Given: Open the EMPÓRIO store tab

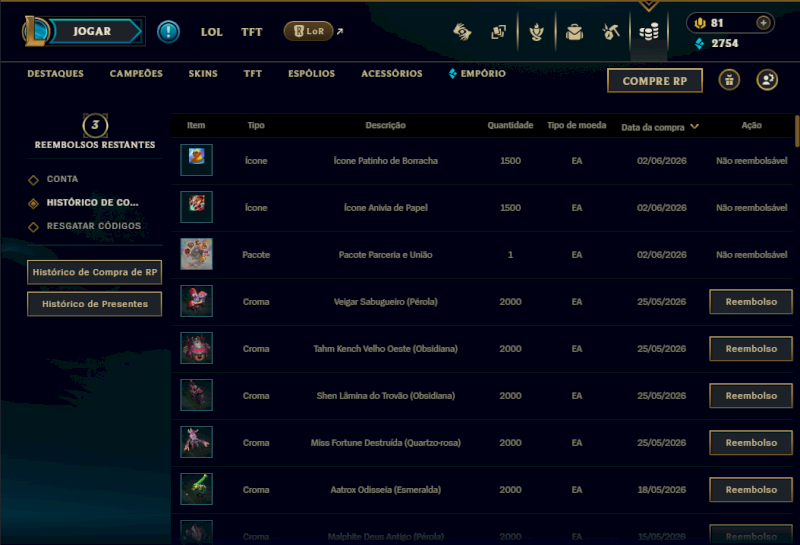Looking at the screenshot, I should pyautogui.click(x=478, y=73).
